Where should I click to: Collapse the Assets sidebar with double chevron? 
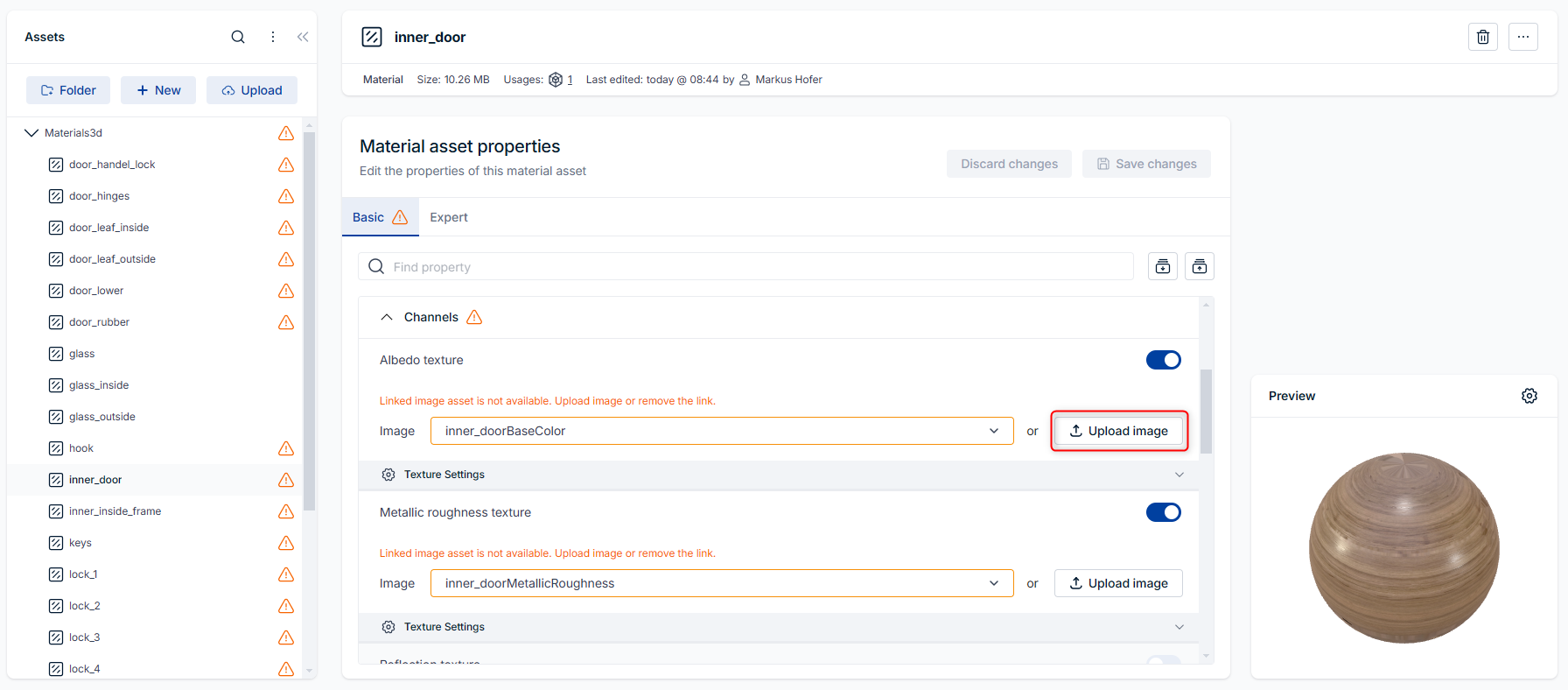(x=303, y=37)
